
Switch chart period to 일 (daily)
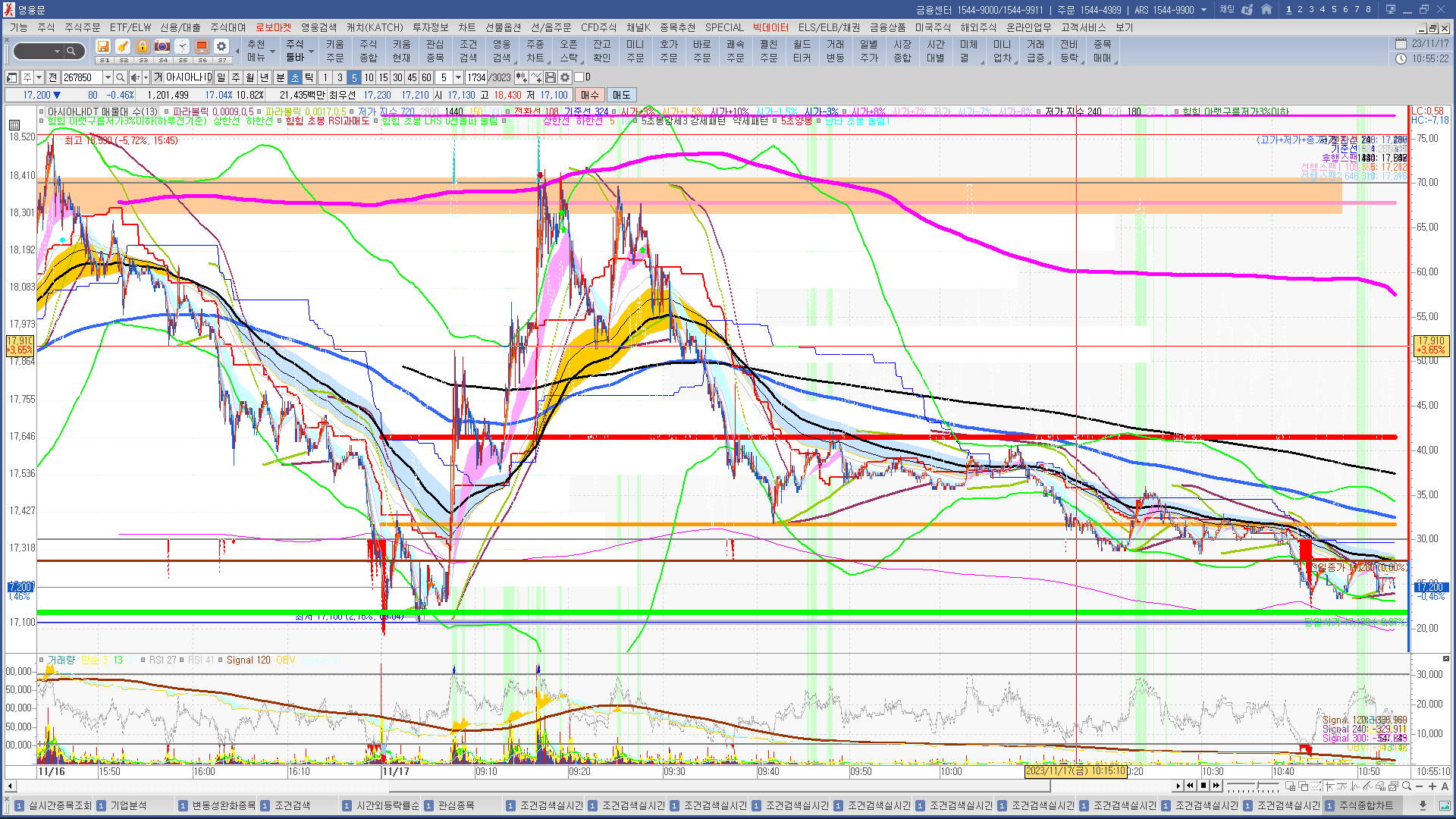coord(221,77)
